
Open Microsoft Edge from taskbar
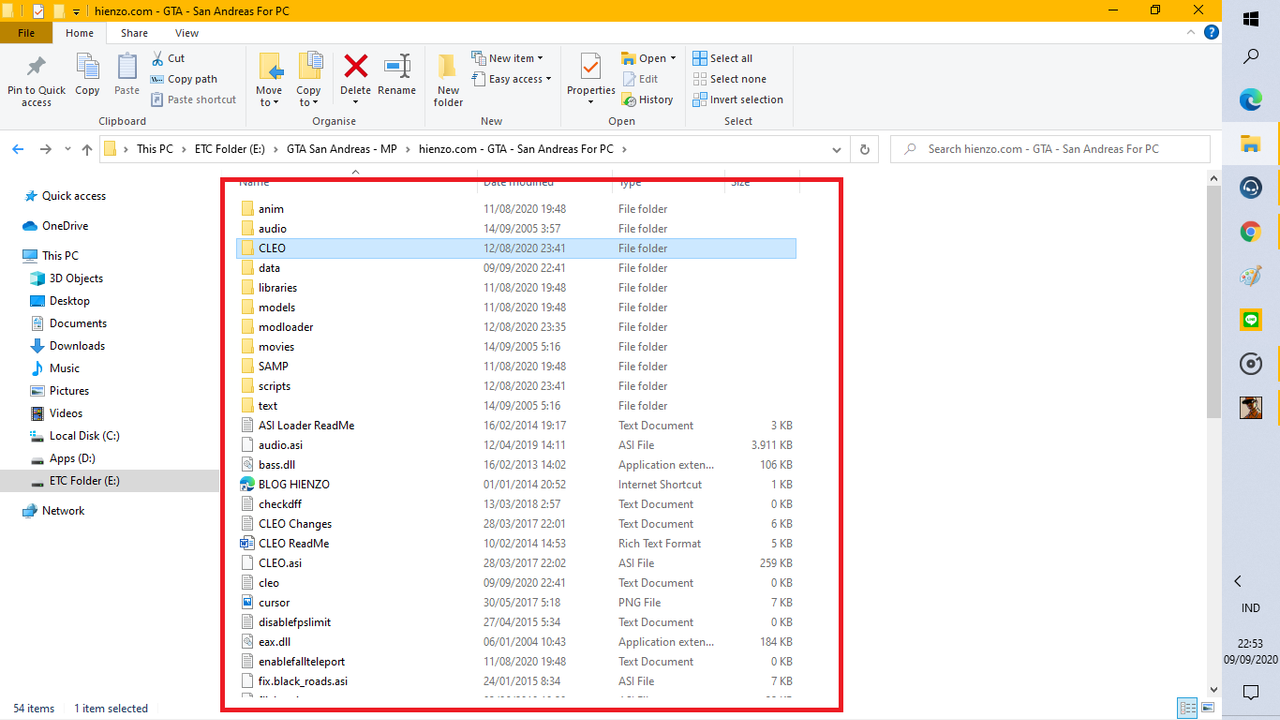point(1251,100)
